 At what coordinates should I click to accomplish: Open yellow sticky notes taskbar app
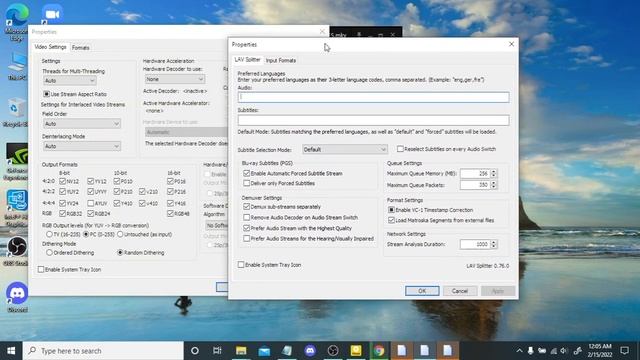(356, 351)
